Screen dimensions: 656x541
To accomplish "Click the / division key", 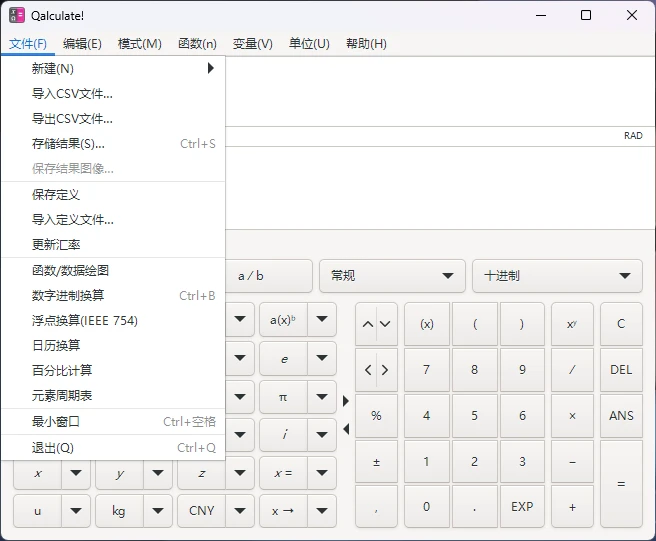I will pyautogui.click(x=572, y=370).
